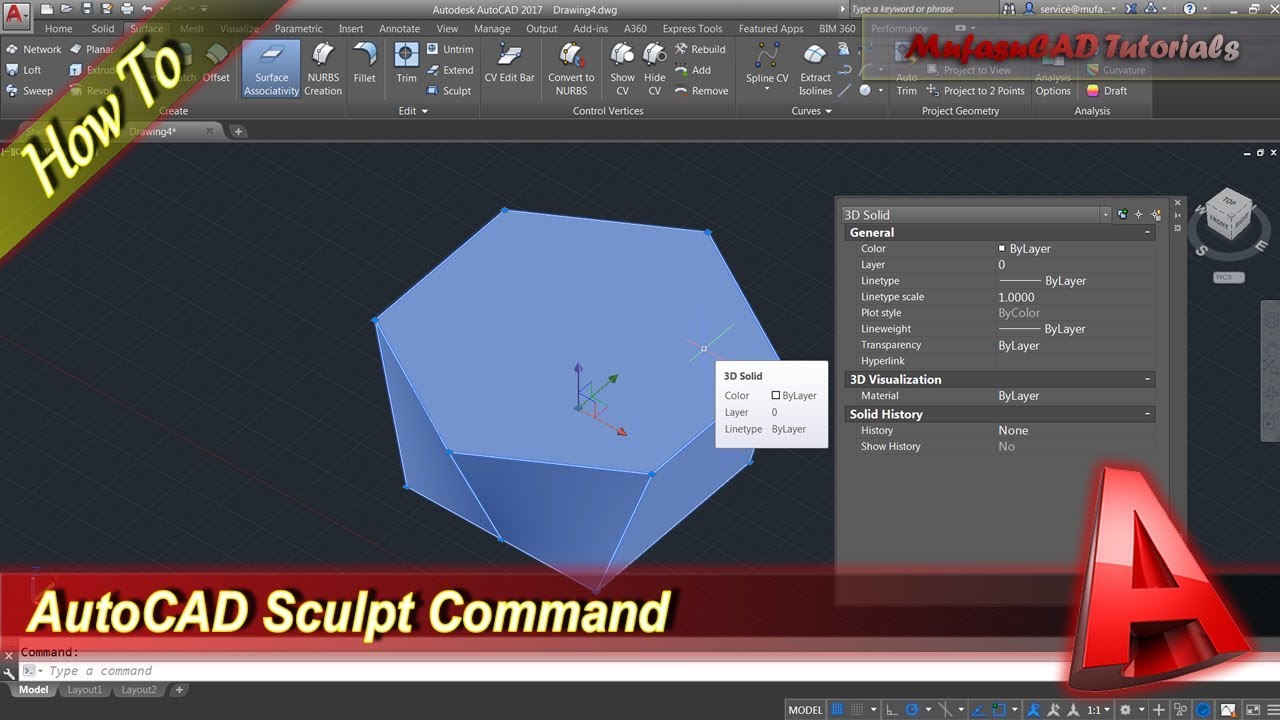
Task: Click the Remove control vertices tool
Action: coord(701,91)
